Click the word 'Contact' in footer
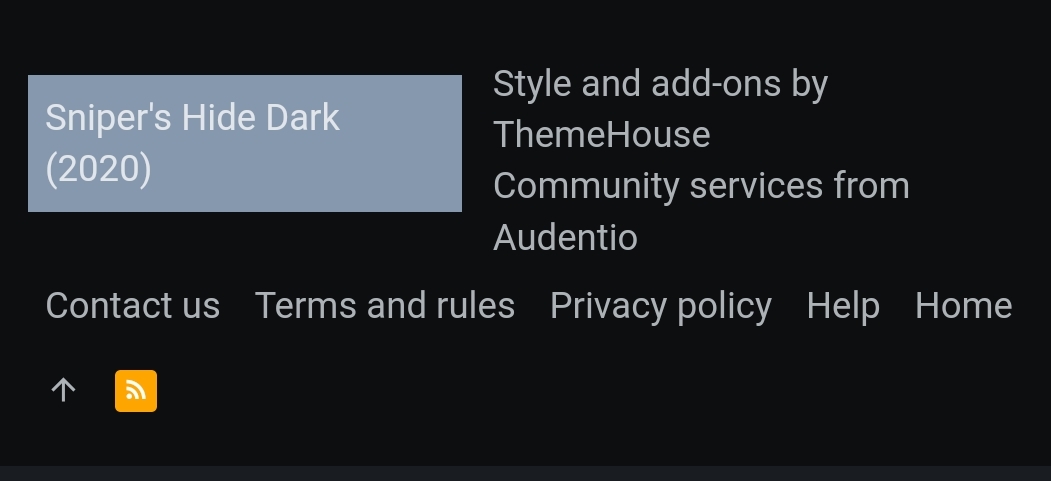This screenshot has height=481, width=1051. tap(100, 305)
